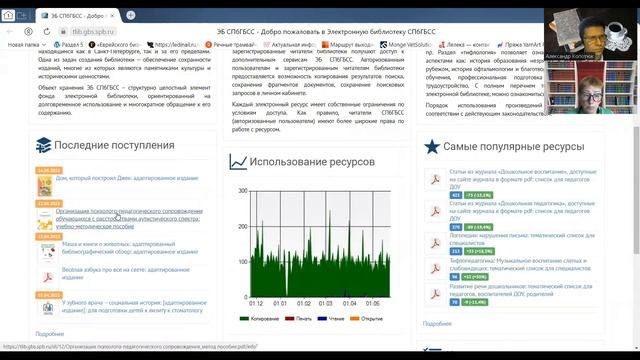Open 'Дом, который построил Джек' book link
640x360 pixels.
click(x=127, y=178)
